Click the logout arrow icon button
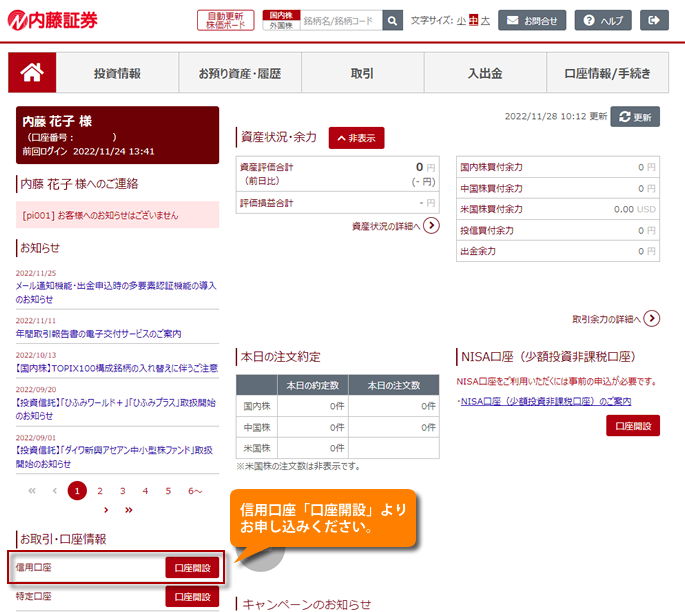 (654, 20)
